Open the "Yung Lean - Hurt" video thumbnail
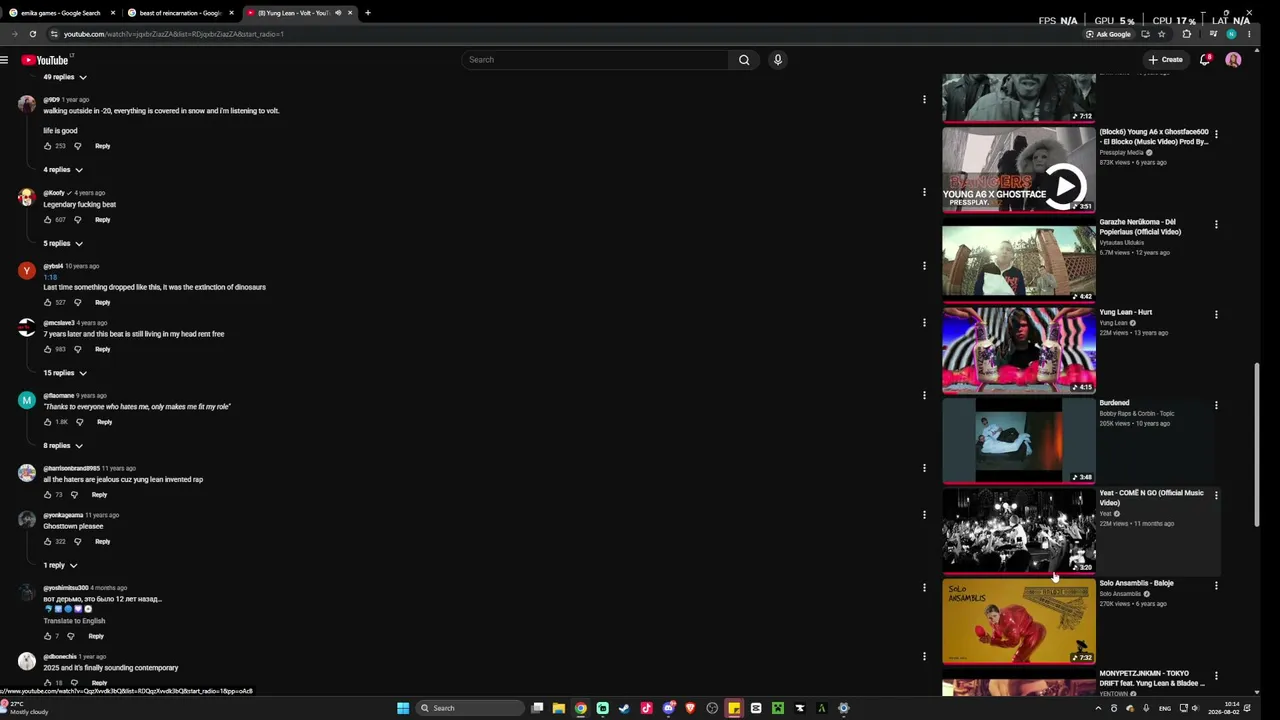Screen dimensions: 1280x720 [1019, 351]
